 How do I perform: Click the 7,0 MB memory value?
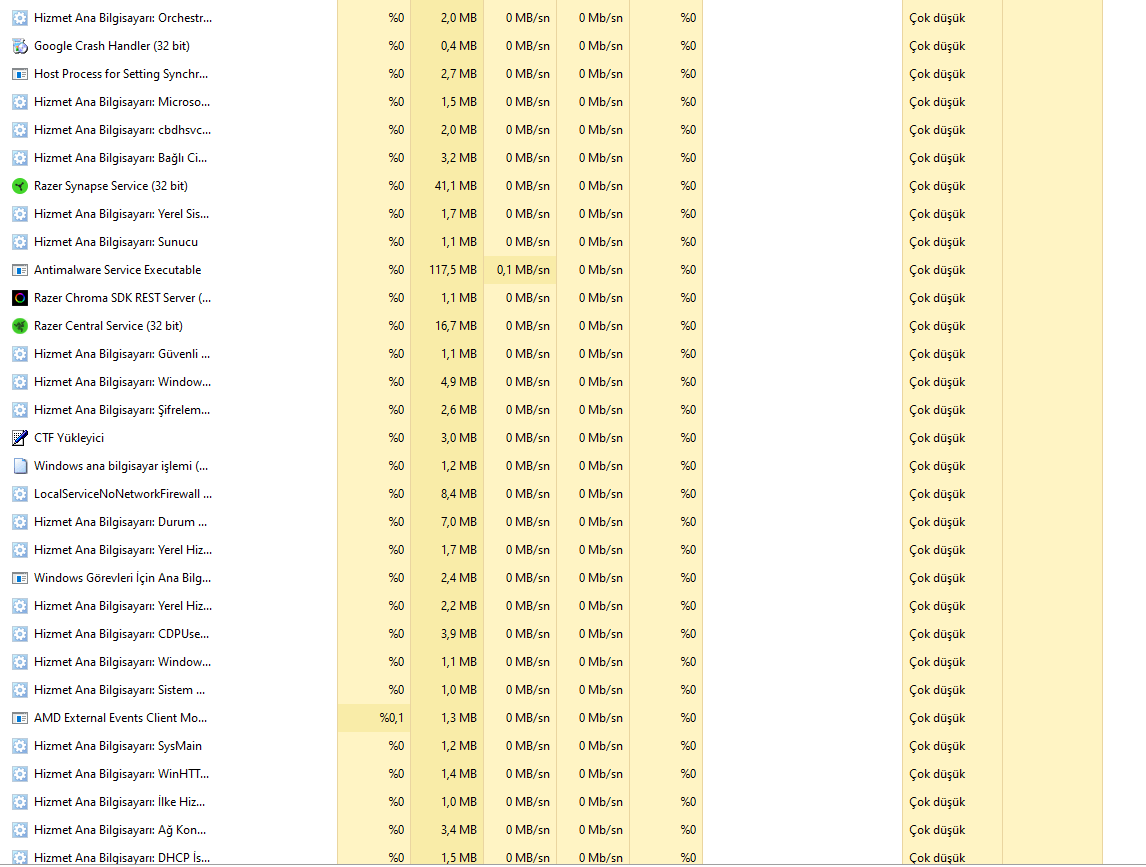(x=458, y=522)
